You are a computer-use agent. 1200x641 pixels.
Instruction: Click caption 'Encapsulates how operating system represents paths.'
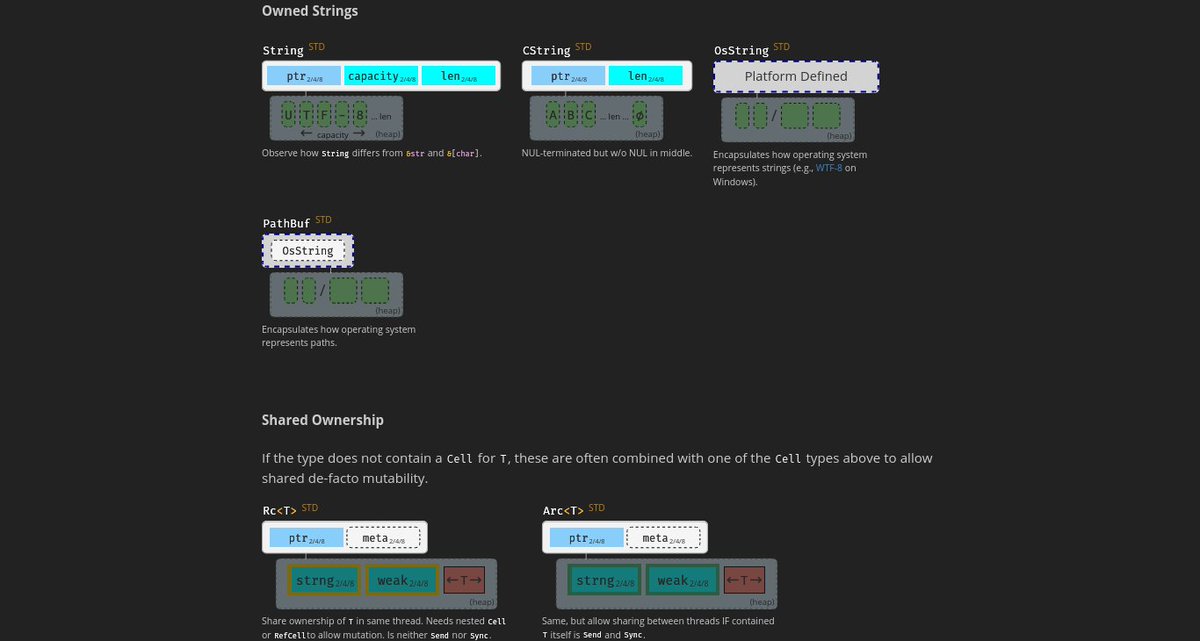click(339, 336)
